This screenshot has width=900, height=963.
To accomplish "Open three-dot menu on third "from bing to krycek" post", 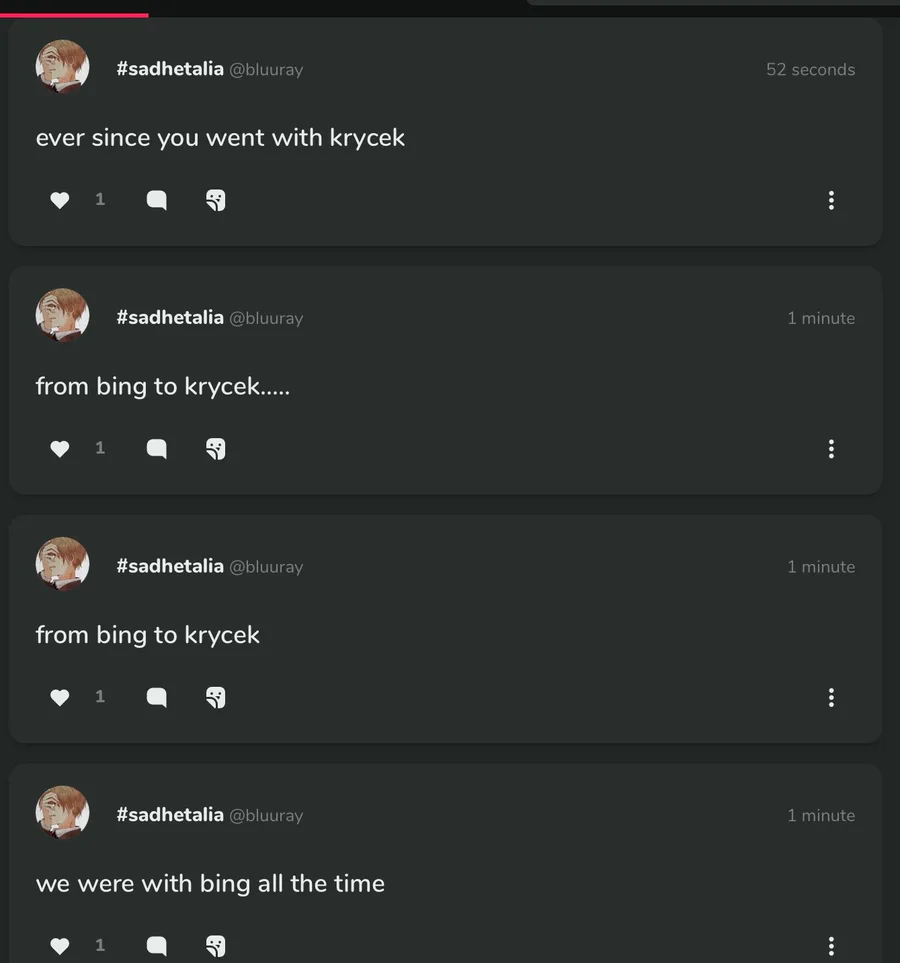I will click(831, 697).
